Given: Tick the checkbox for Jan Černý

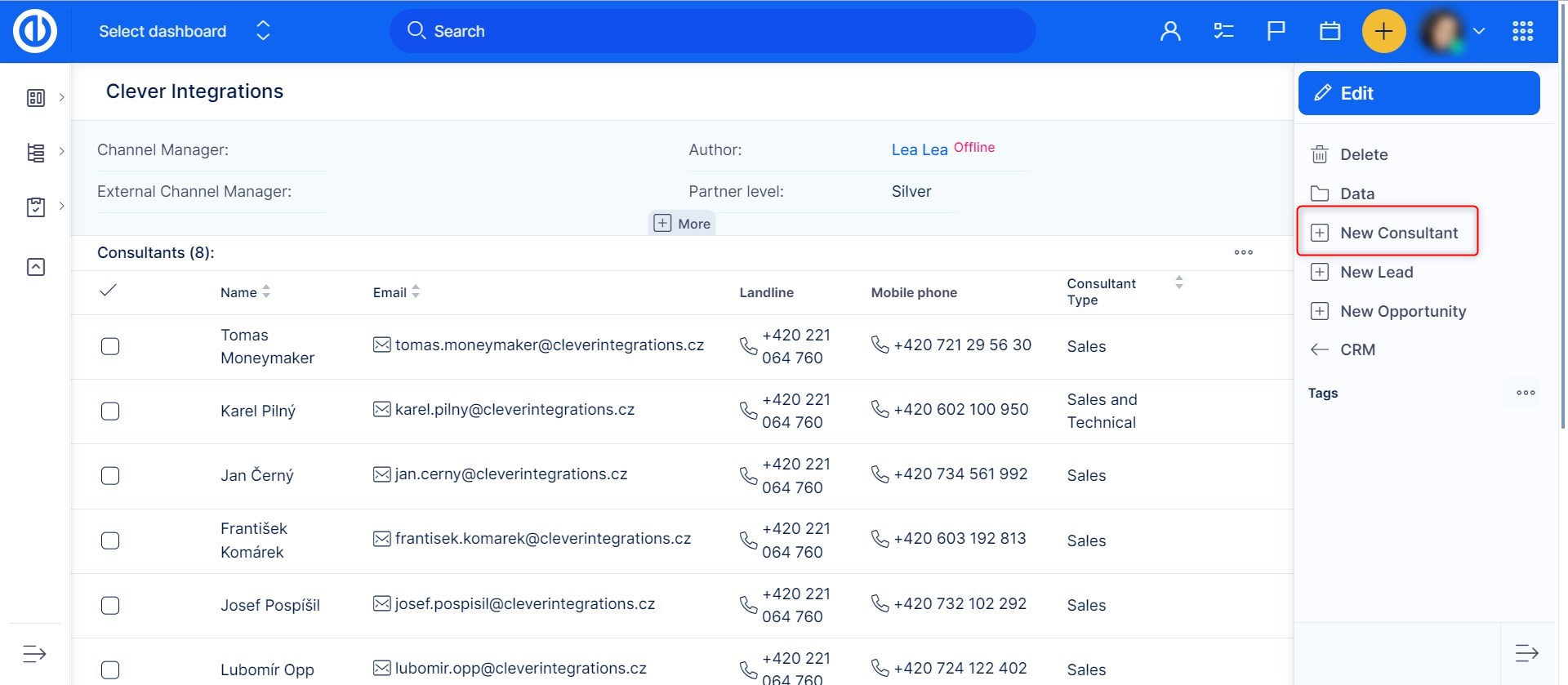Looking at the screenshot, I should [x=110, y=476].
